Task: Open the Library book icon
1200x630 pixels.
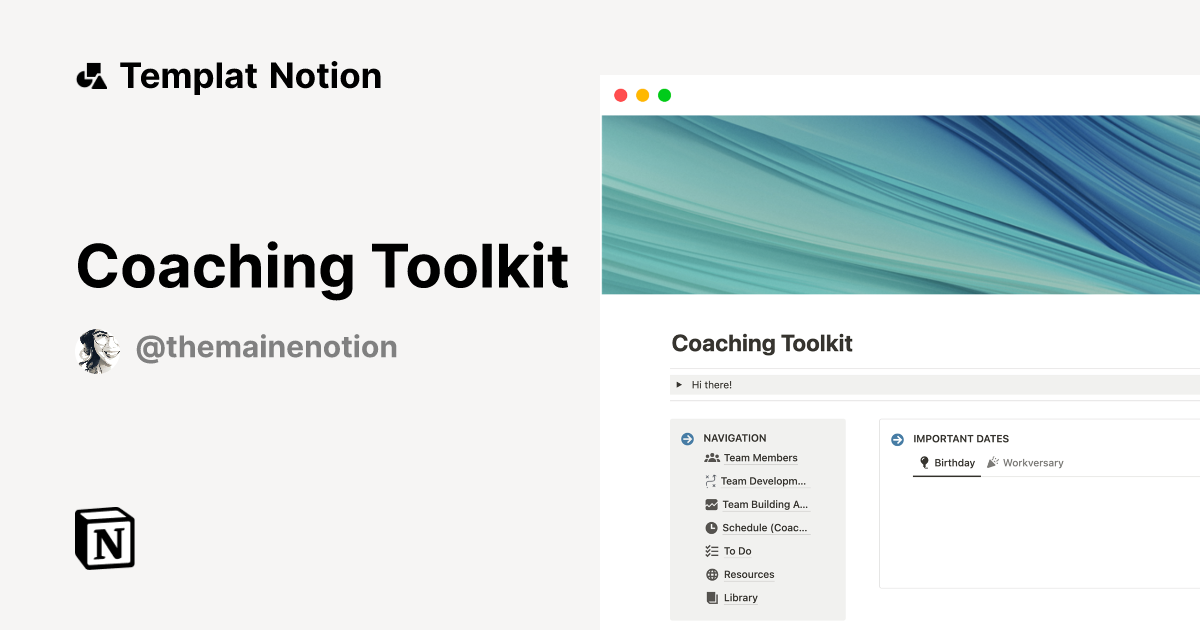Action: click(711, 597)
